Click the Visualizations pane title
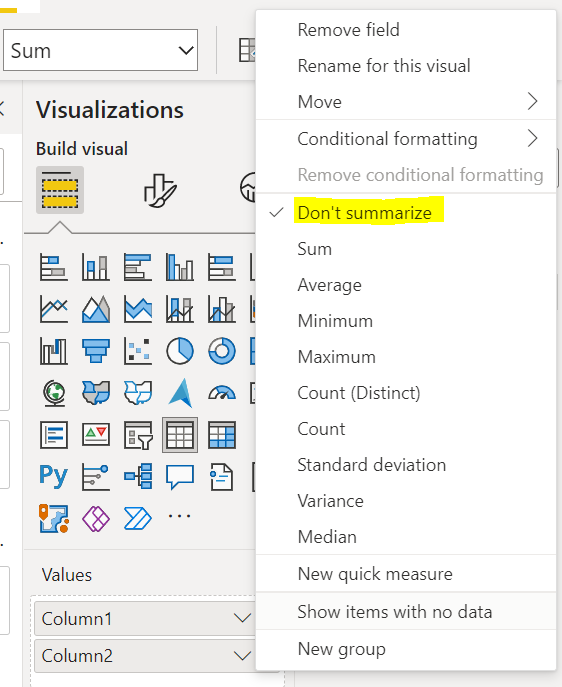The width and height of the screenshot is (562, 687). coord(110,110)
